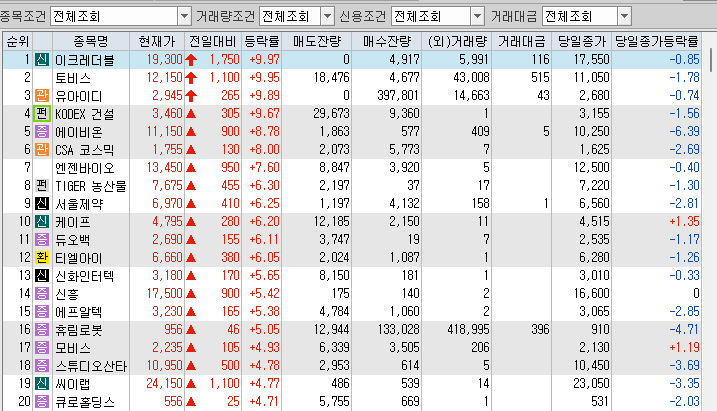Click the upper-limit arrow in 토비스 row
This screenshot has height=411, width=717.
191,78
